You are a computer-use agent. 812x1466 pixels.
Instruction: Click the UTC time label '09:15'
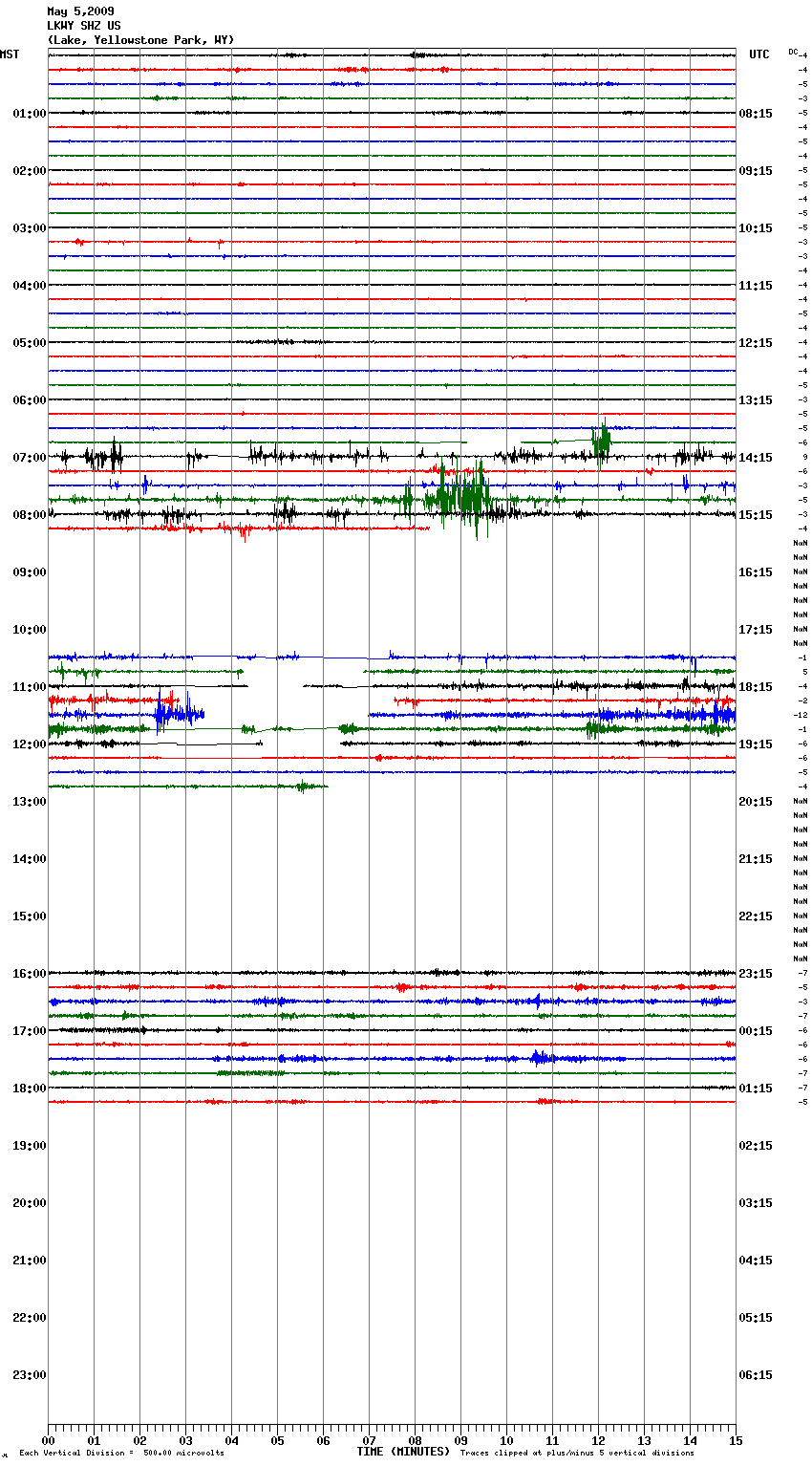756,171
